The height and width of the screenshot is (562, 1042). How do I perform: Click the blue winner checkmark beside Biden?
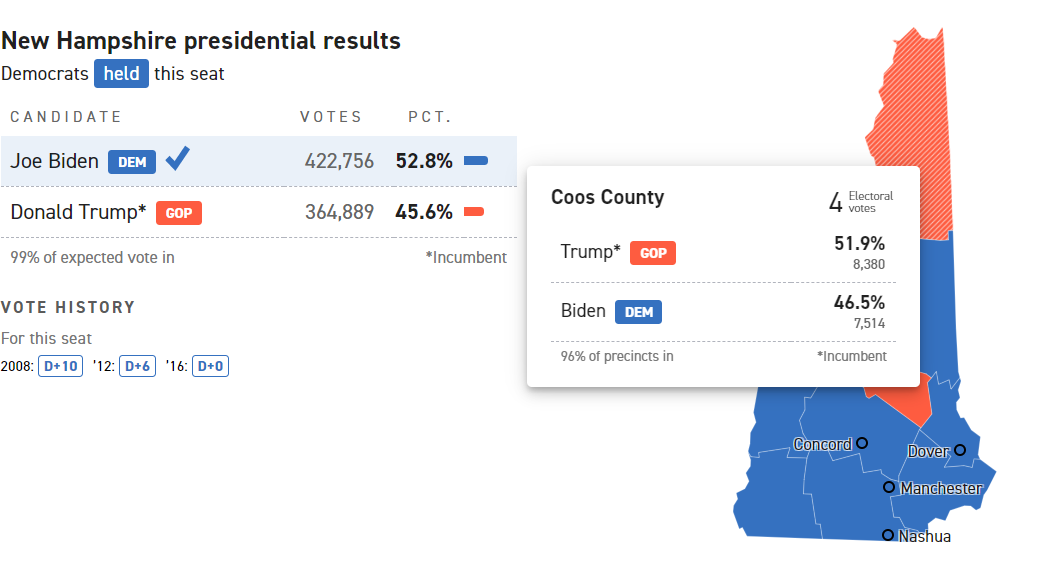pos(178,159)
